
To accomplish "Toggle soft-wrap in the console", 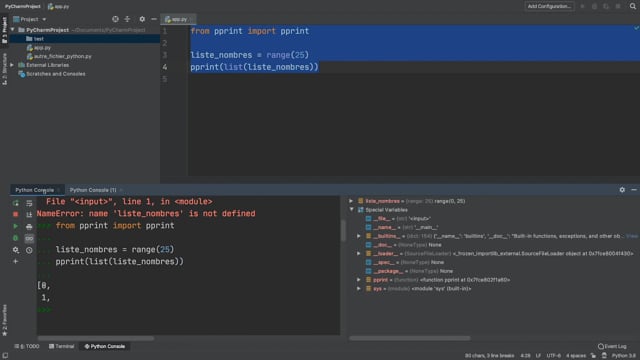I will [29, 203].
